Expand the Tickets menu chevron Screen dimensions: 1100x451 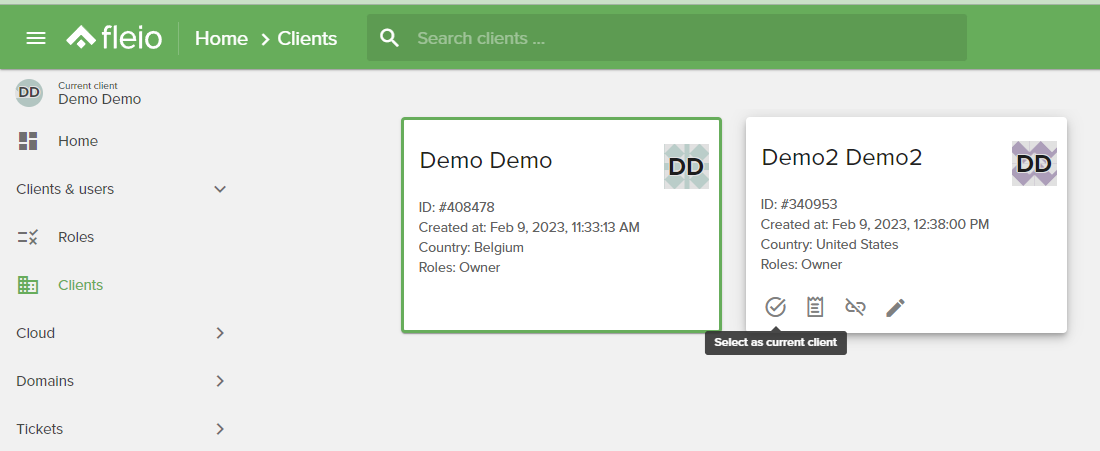[x=220, y=429]
